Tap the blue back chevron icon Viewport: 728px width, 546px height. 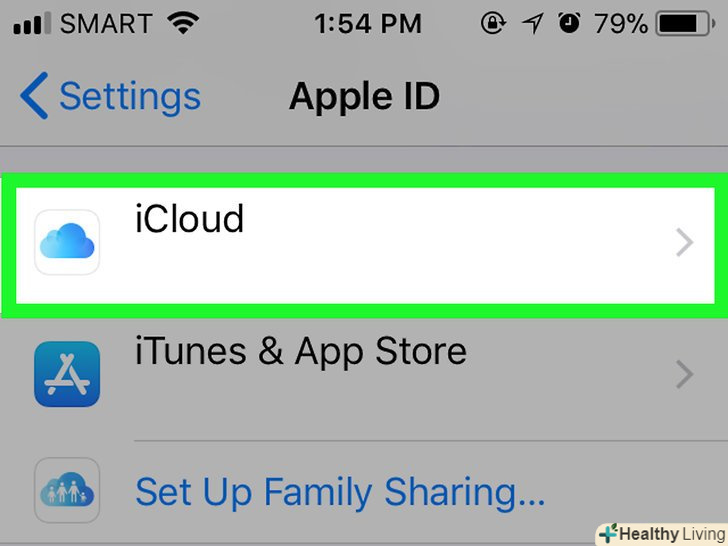[x=34, y=96]
